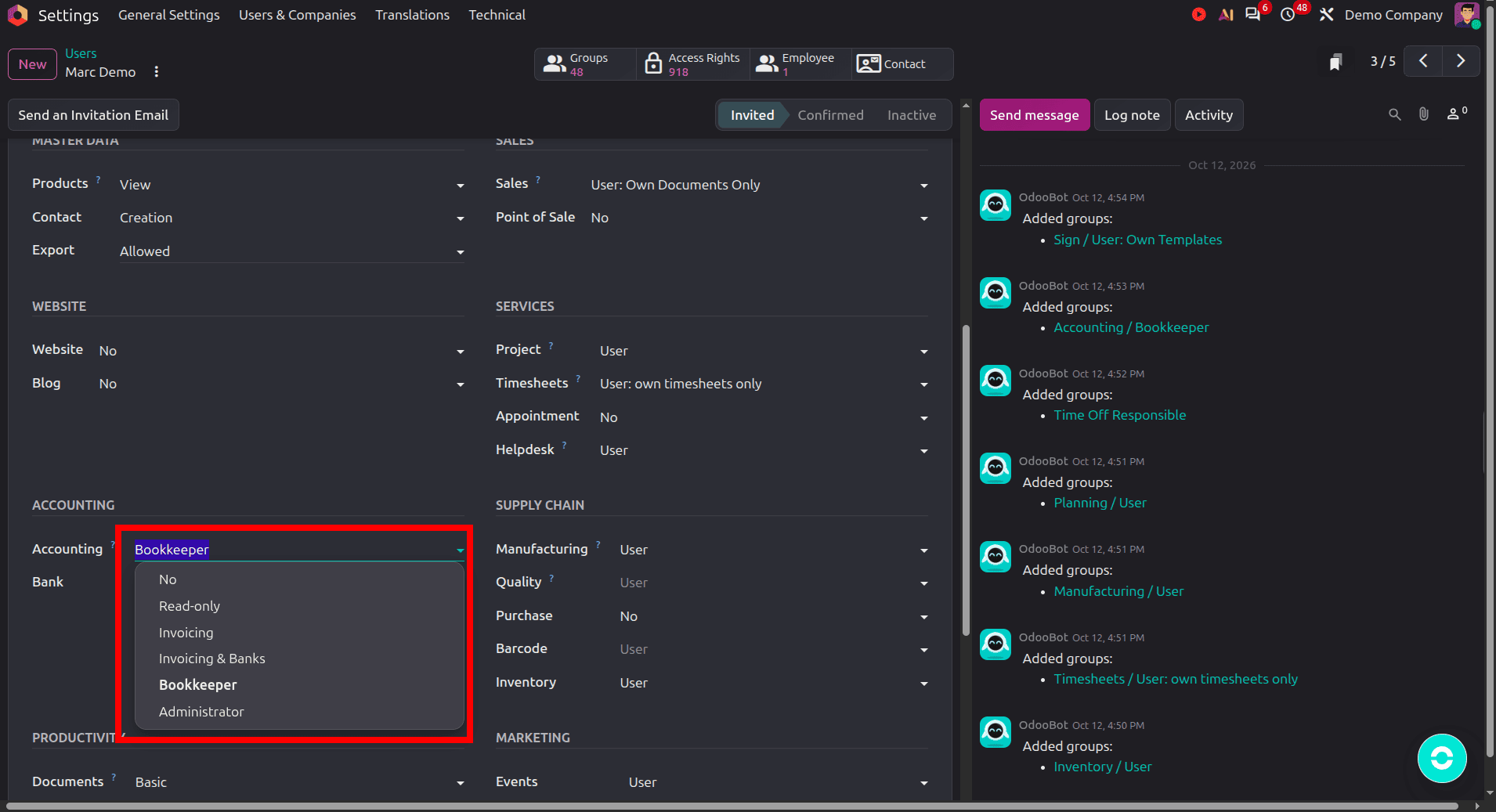This screenshot has width=1496, height=812.
Task: Create a New user
Action: click(x=33, y=64)
